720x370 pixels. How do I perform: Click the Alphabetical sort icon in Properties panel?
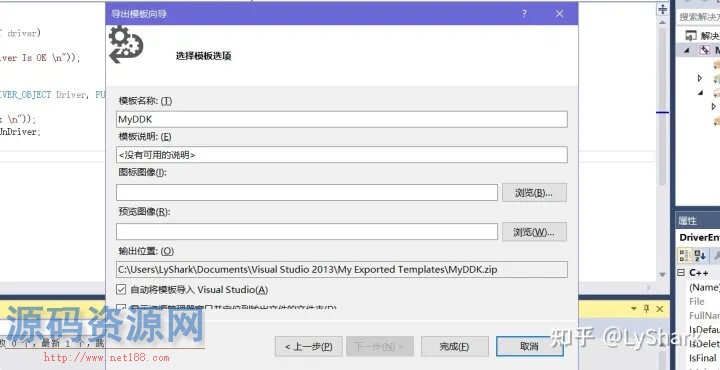tap(700, 255)
